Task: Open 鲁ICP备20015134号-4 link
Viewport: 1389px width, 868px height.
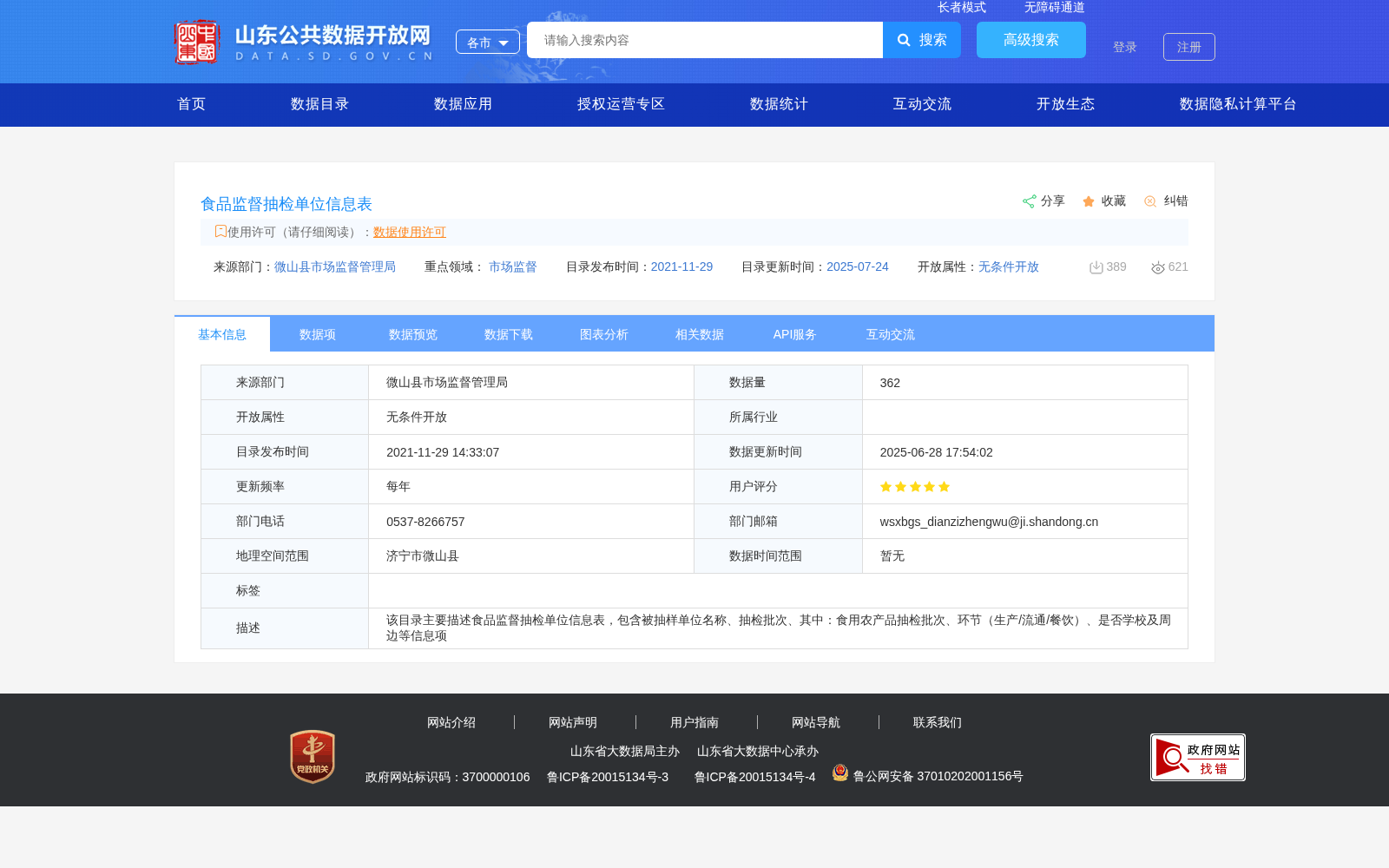Action: click(x=755, y=777)
